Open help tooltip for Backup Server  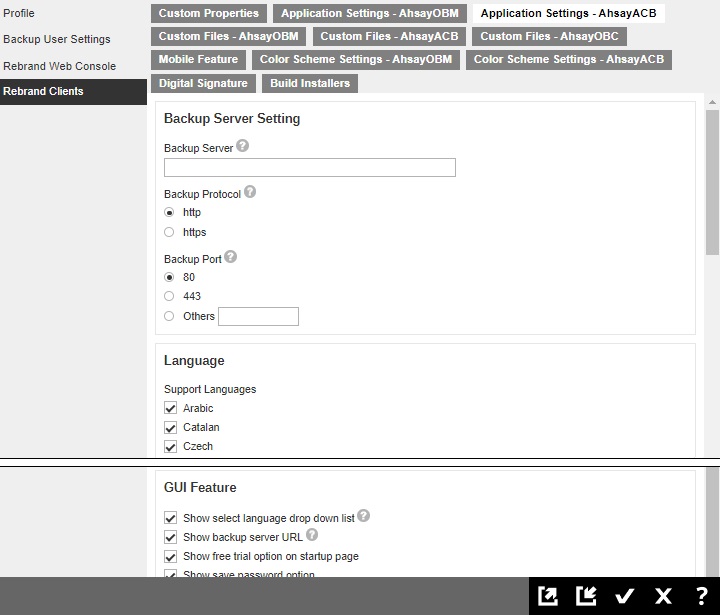[242, 146]
